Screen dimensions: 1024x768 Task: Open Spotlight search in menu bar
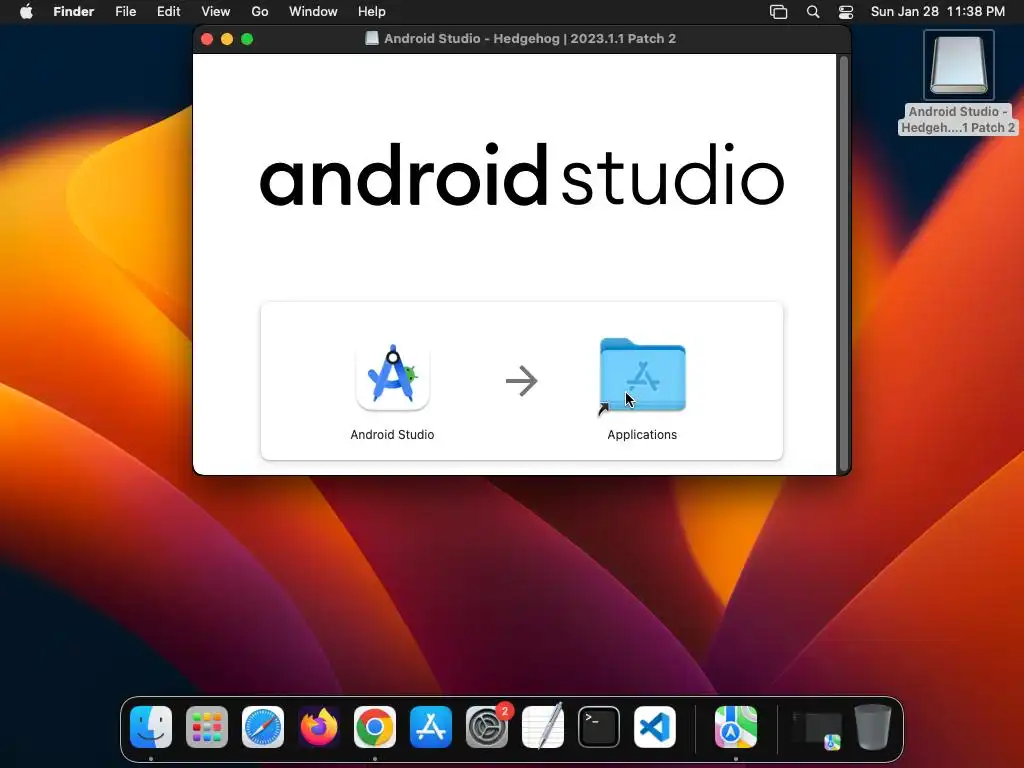[x=813, y=12]
